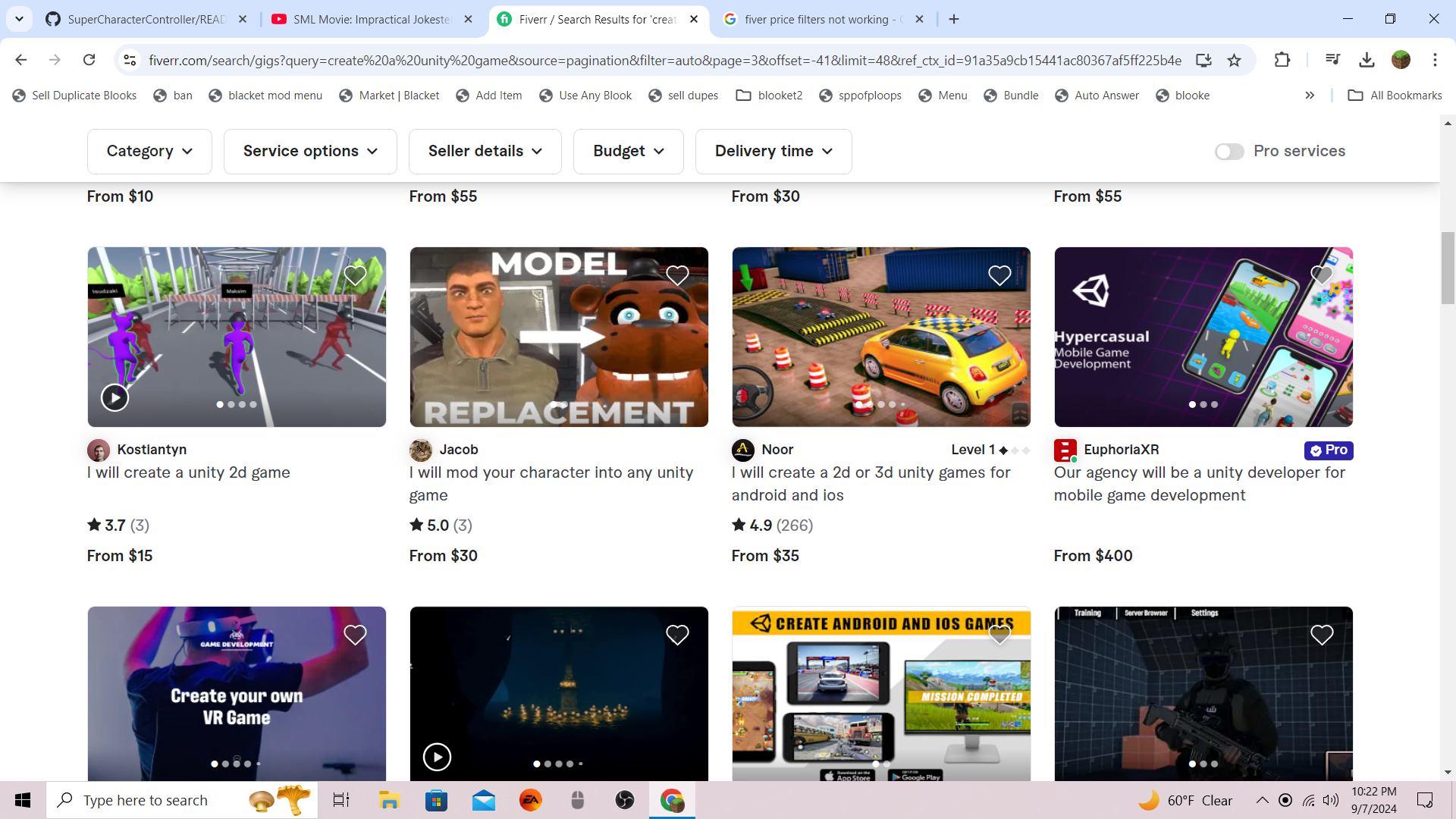Switch to the SuperCharacterController GitHub tab

tap(144, 20)
